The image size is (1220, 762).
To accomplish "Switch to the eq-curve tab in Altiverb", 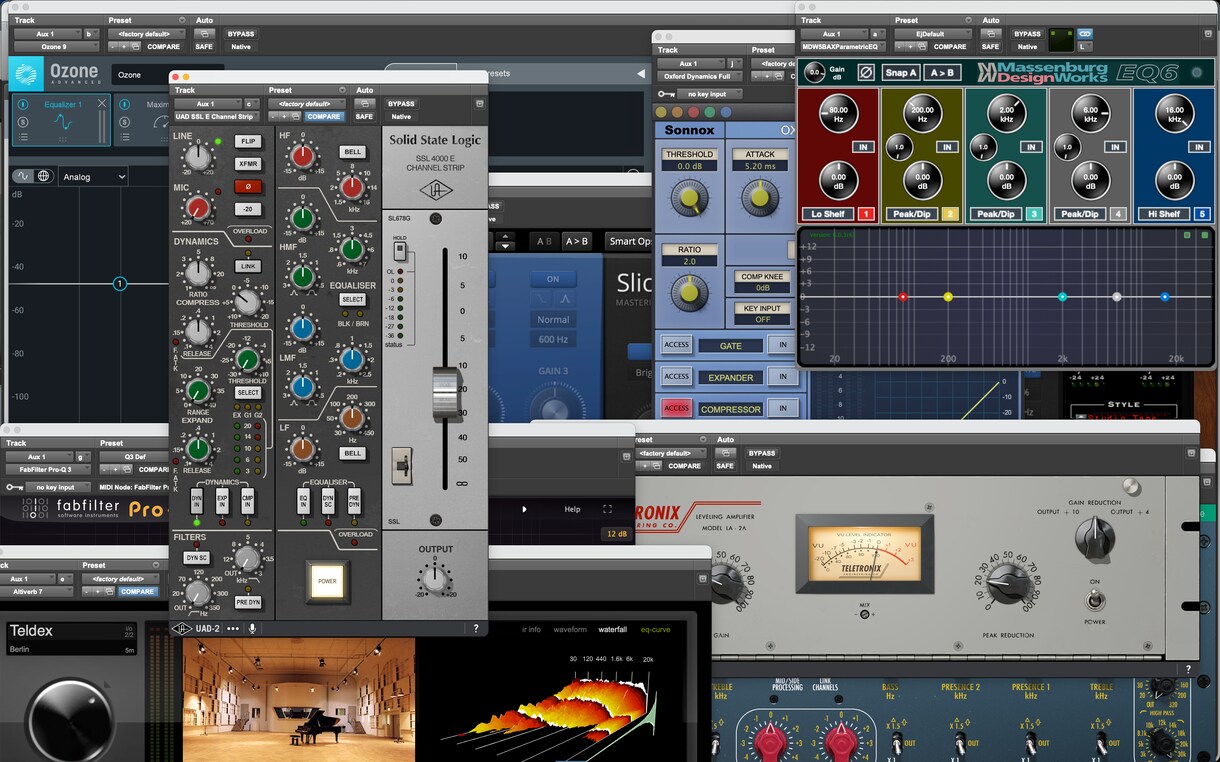I will (656, 629).
